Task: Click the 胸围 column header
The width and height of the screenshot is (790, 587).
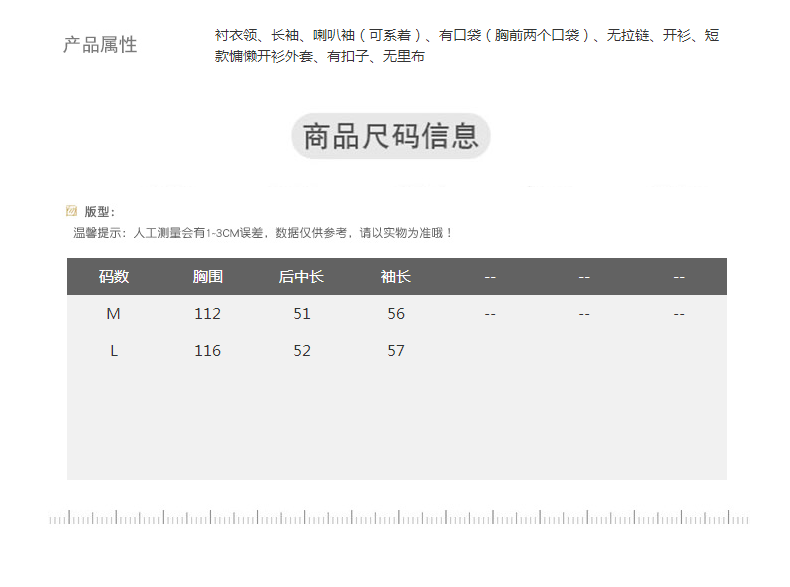Action: 208,277
